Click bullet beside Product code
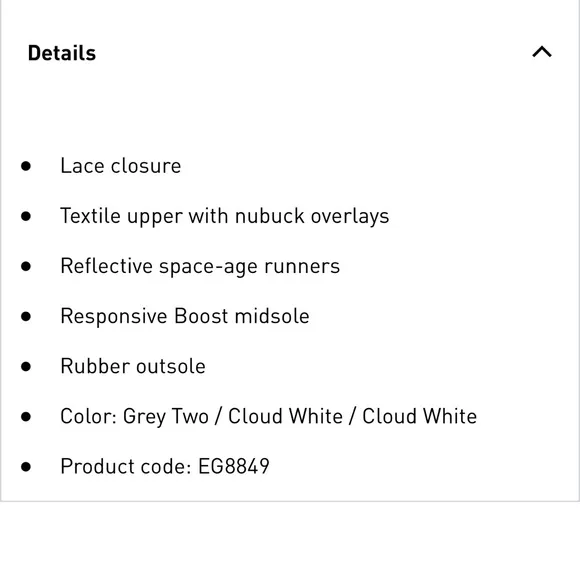580x580 pixels. coord(26,466)
